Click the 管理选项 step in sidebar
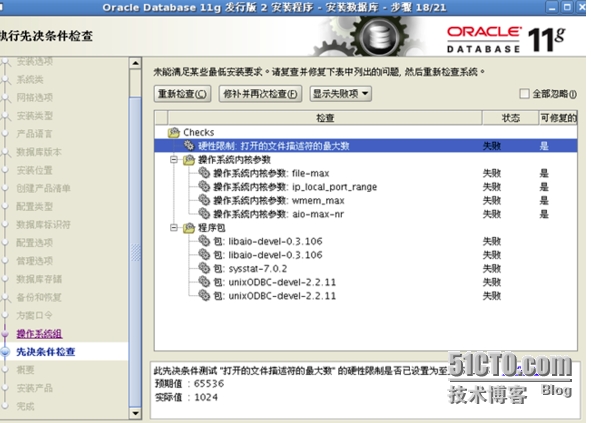The width and height of the screenshot is (591, 423). click(x=34, y=261)
